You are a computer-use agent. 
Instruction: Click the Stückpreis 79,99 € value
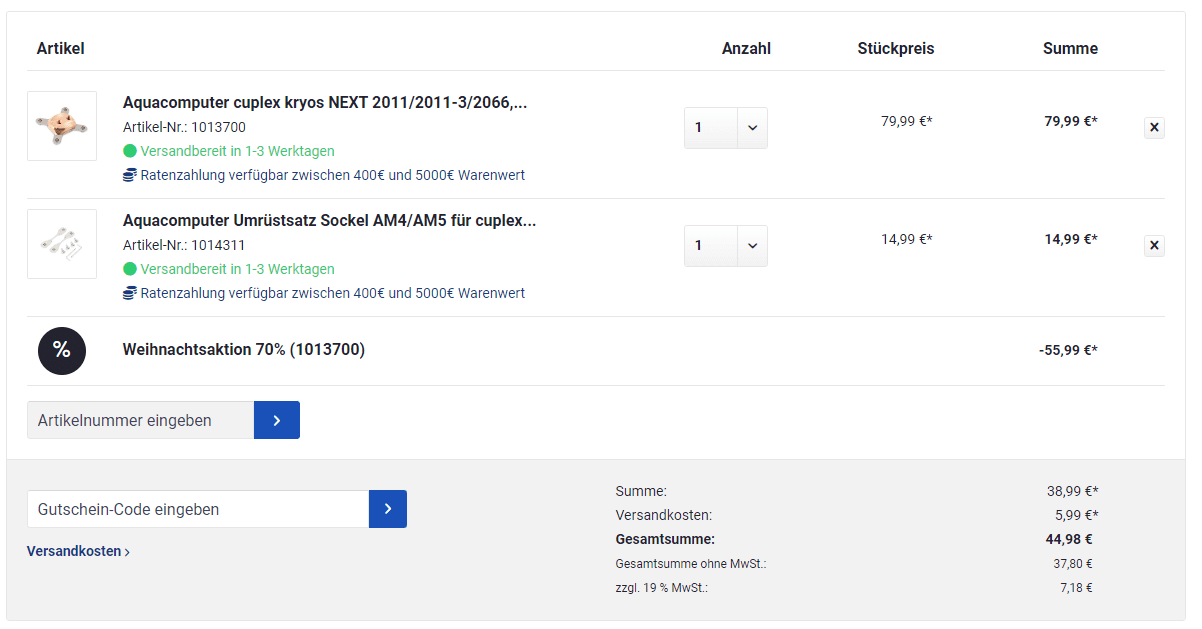pyautogui.click(x=907, y=121)
